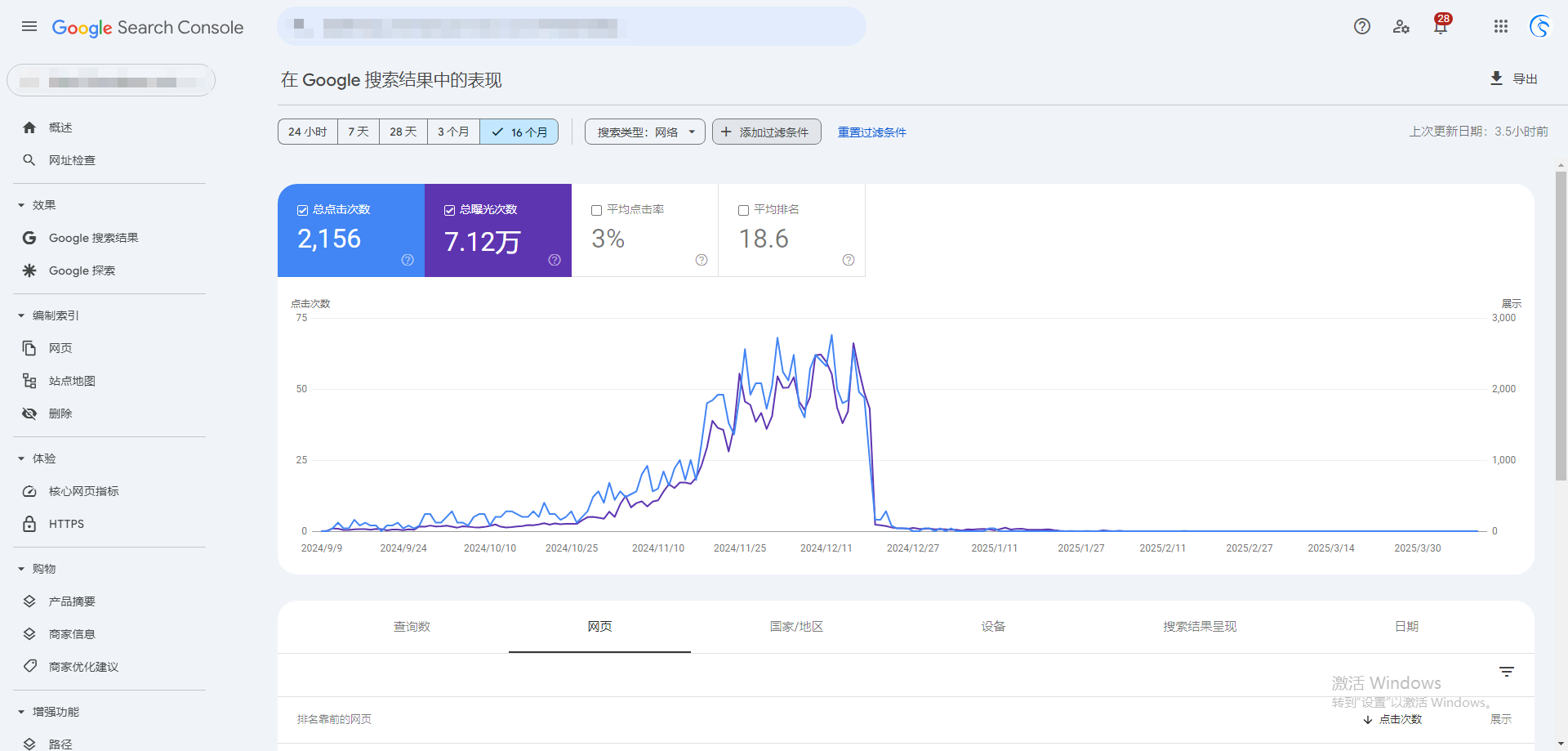This screenshot has width=1568, height=751.
Task: Click the URL inspection search bar
Action: tap(572, 26)
